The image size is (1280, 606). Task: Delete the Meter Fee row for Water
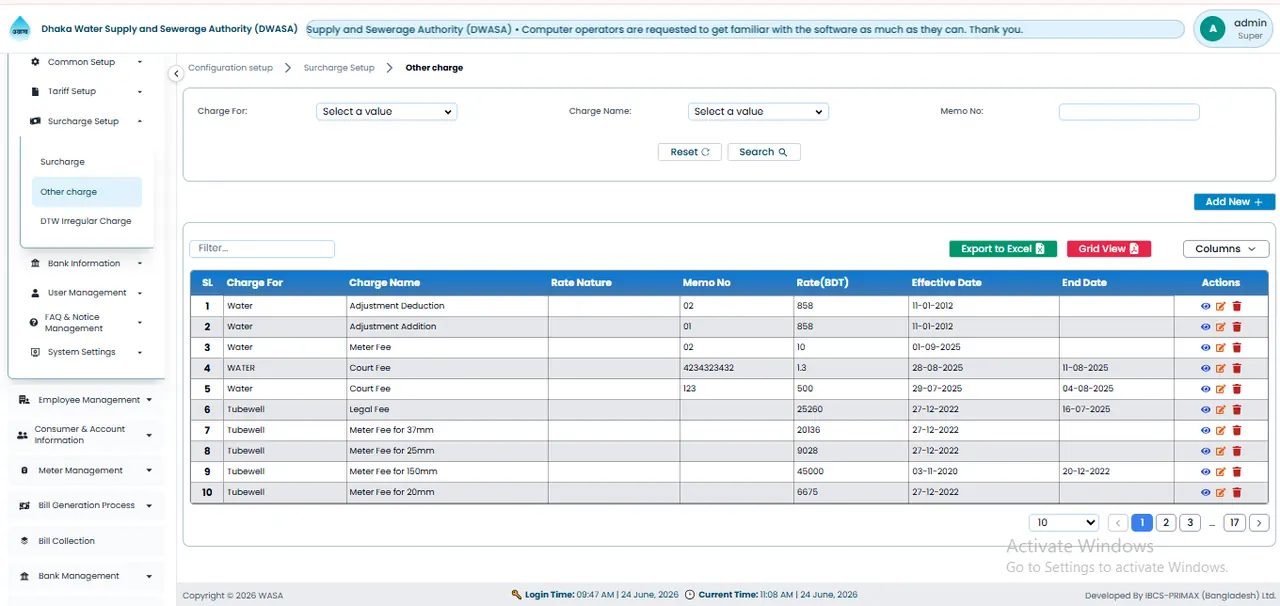[1237, 347]
